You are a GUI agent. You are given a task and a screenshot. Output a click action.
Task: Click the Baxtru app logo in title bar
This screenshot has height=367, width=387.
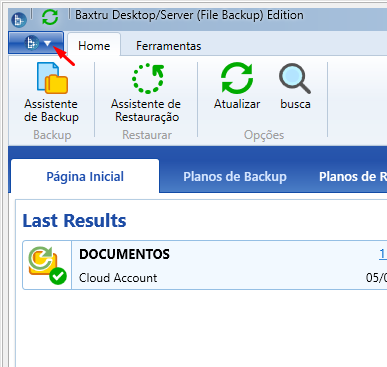click(19, 20)
